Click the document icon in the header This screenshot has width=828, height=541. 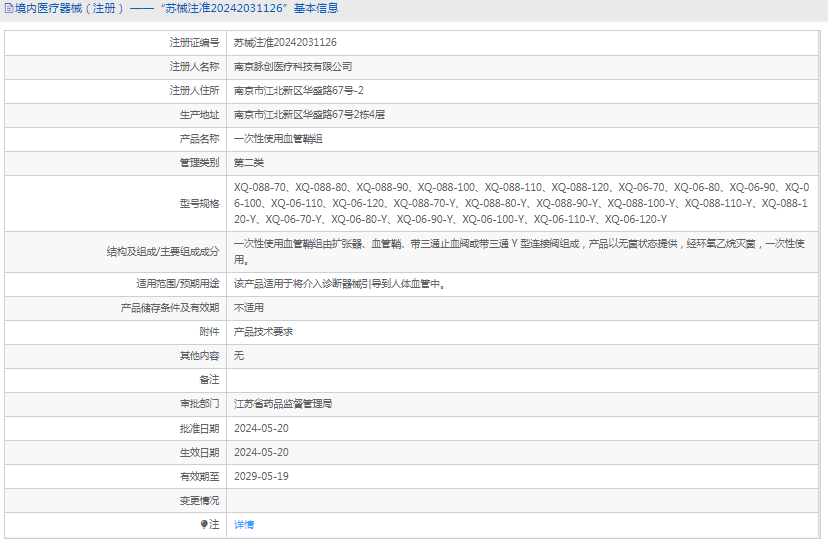[x=9, y=8]
